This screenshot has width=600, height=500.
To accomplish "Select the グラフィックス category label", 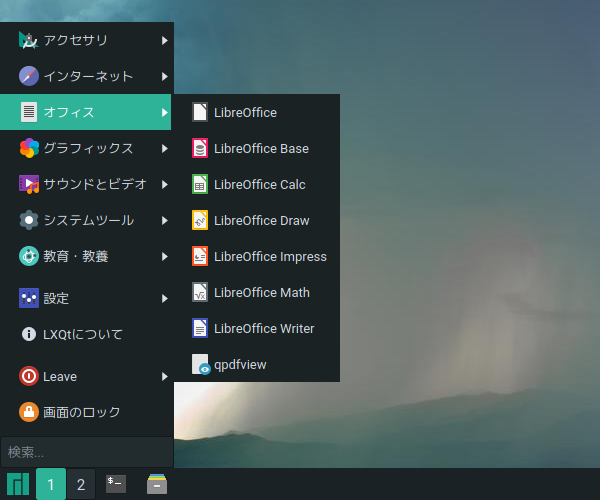I will point(88,148).
